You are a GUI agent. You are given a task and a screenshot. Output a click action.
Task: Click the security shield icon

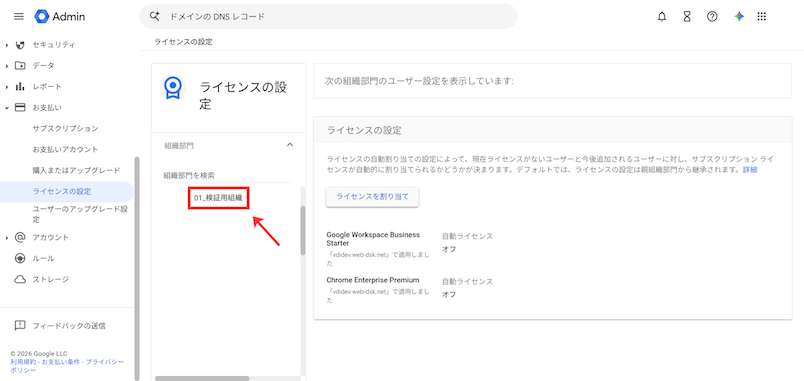(21, 45)
